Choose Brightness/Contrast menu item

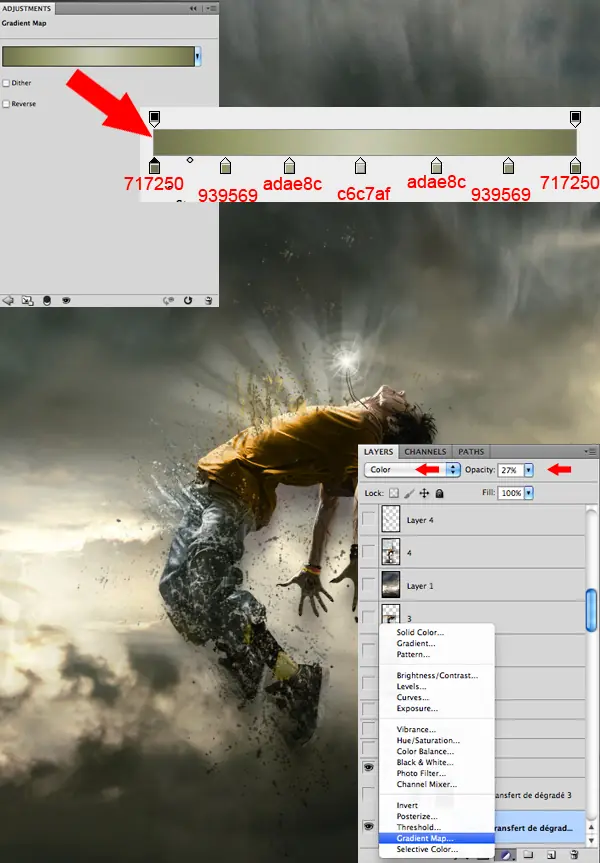(437, 675)
